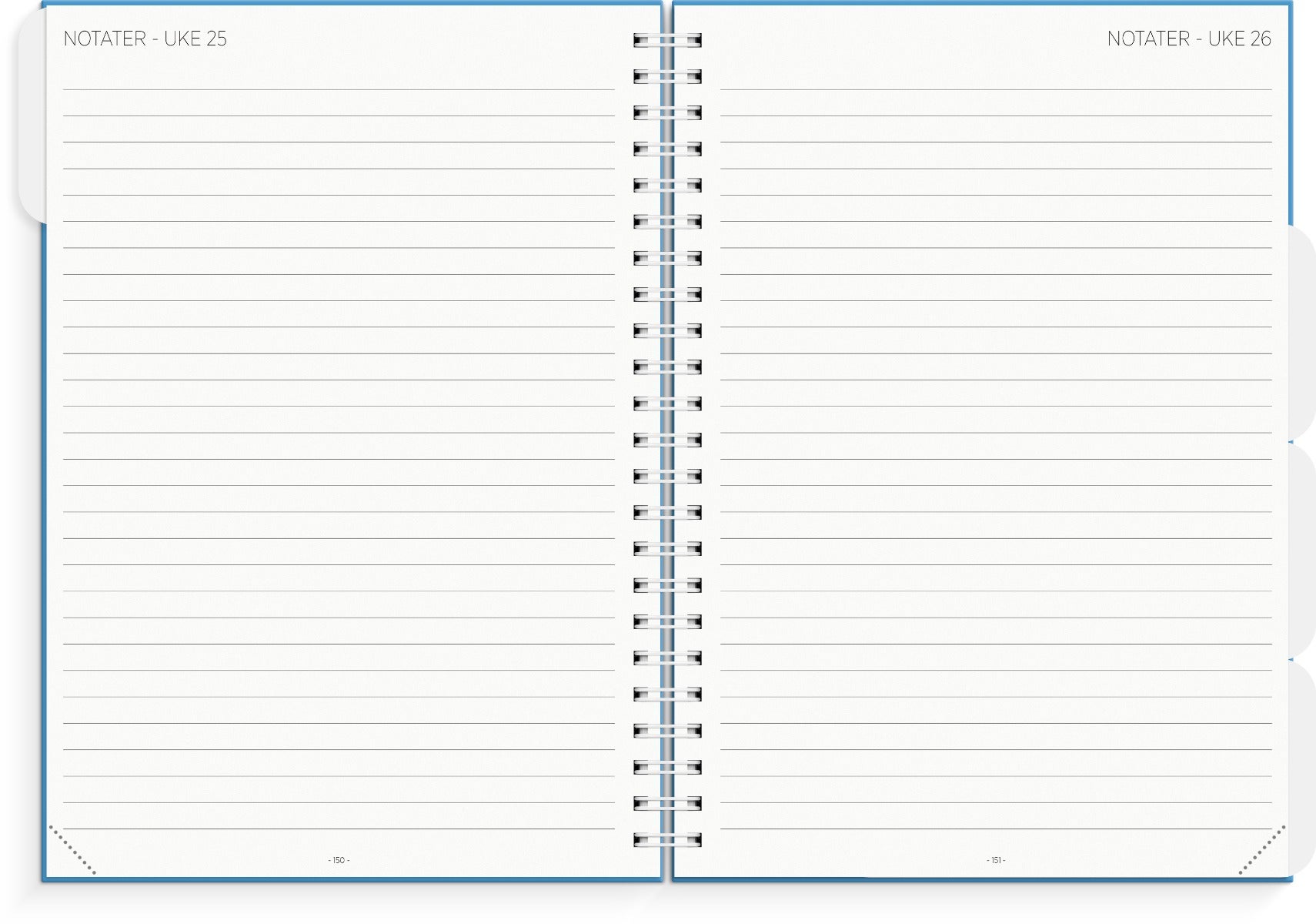This screenshot has height=924, width=1316.
Task: Select the page number 150 footer
Action: tap(339, 860)
